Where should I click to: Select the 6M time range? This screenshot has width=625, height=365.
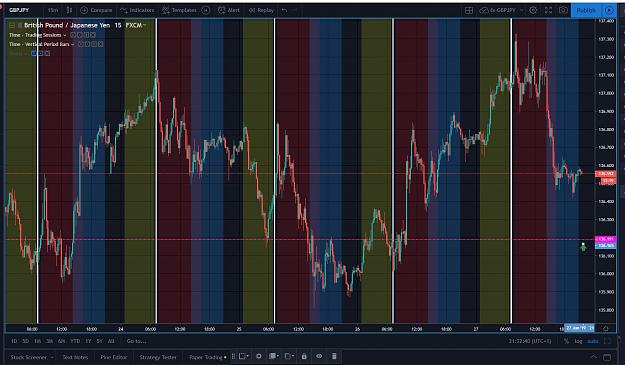pos(61,341)
